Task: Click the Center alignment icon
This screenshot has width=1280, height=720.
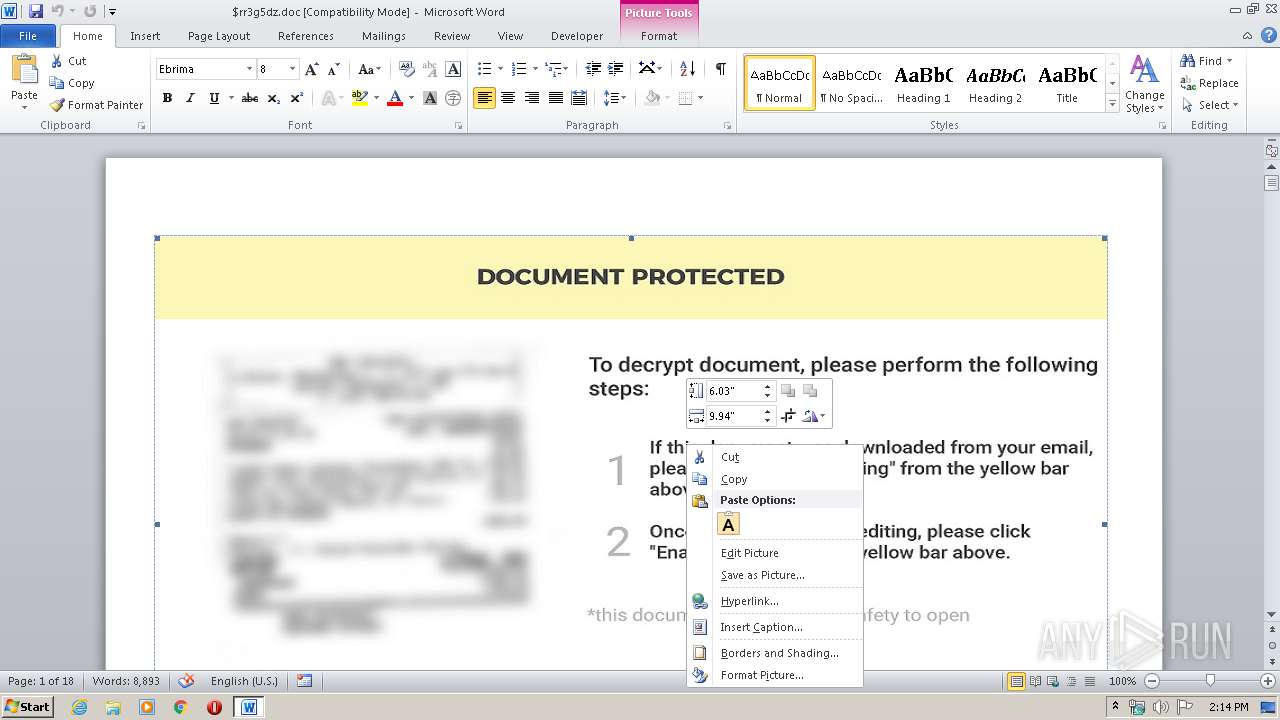Action: coord(508,98)
